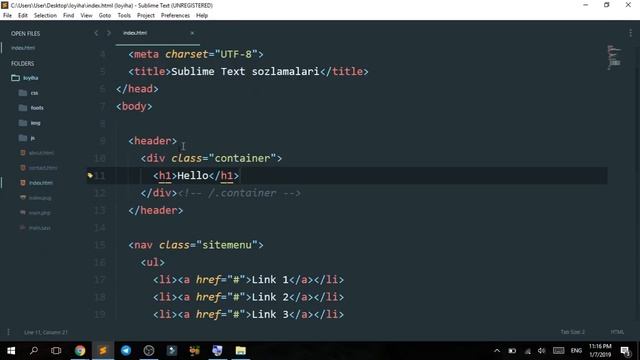The image size is (640, 360).
Task: Click the battery tray icon
Action: [512, 351]
